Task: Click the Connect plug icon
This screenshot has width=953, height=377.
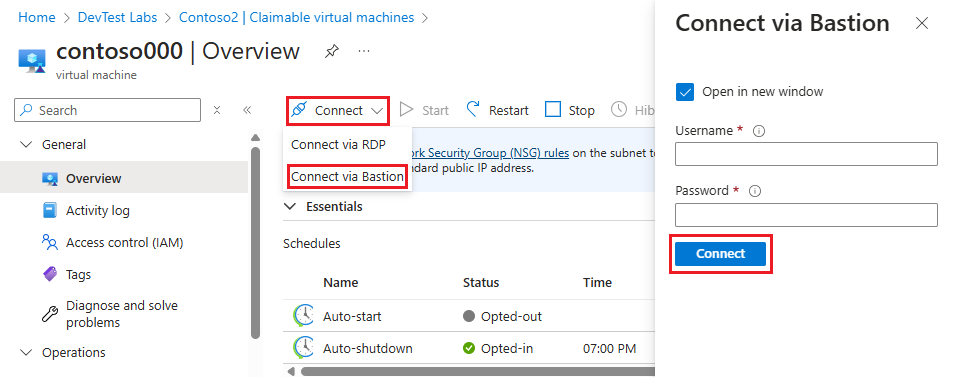Action: pos(299,110)
